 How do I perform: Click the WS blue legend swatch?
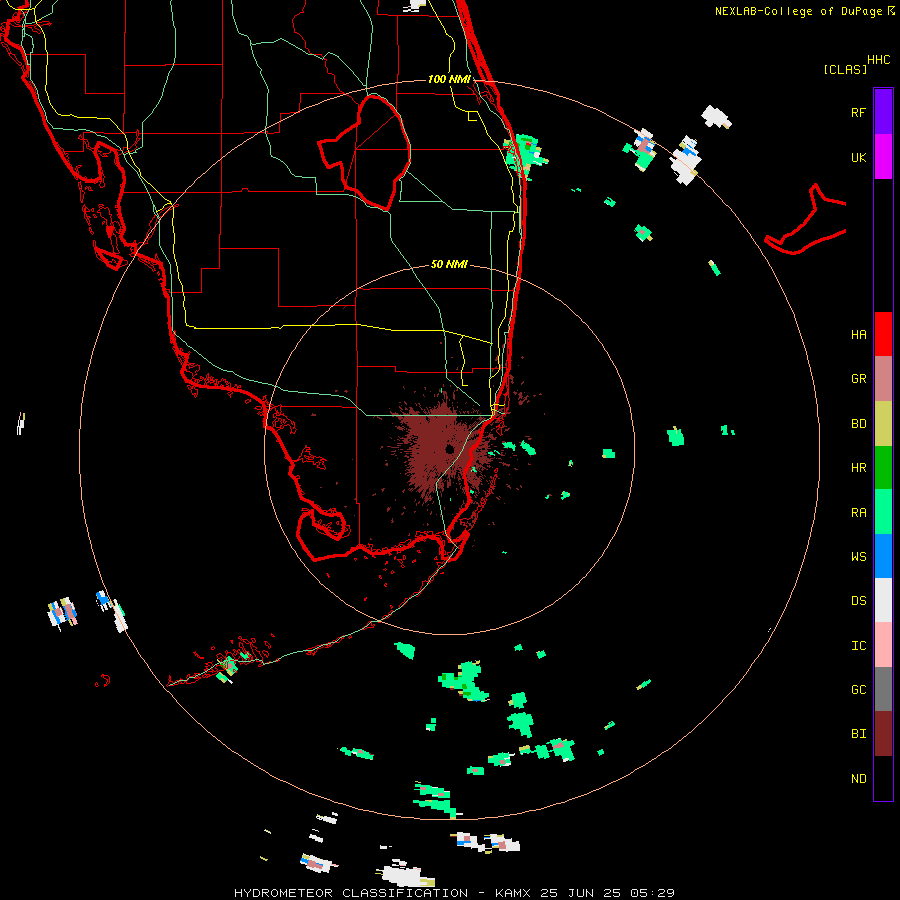pyautogui.click(x=883, y=556)
